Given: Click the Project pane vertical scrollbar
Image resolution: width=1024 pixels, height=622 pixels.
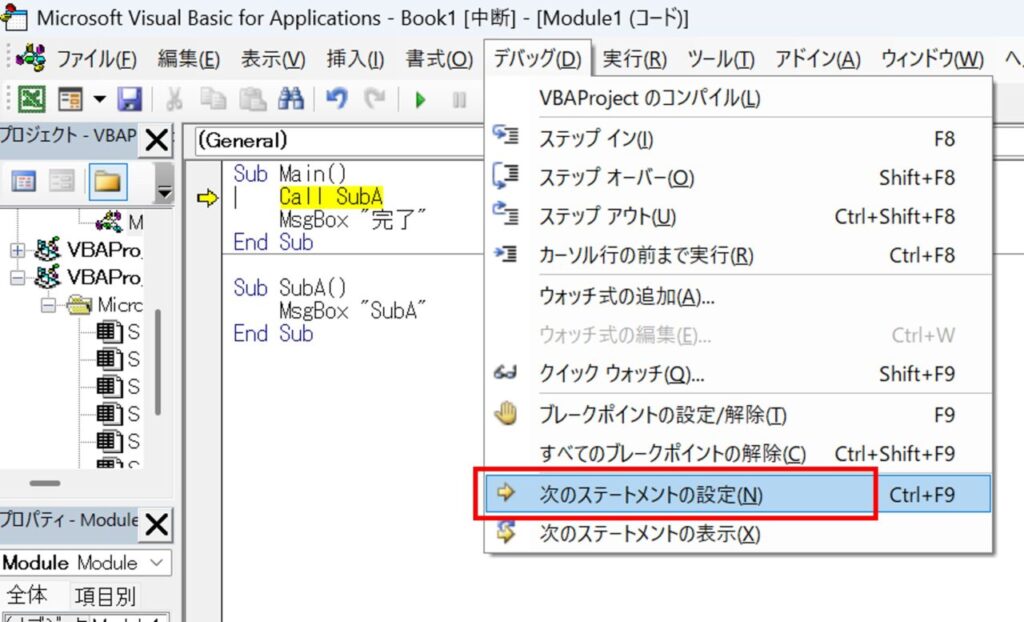Looking at the screenshot, I should click(x=158, y=362).
